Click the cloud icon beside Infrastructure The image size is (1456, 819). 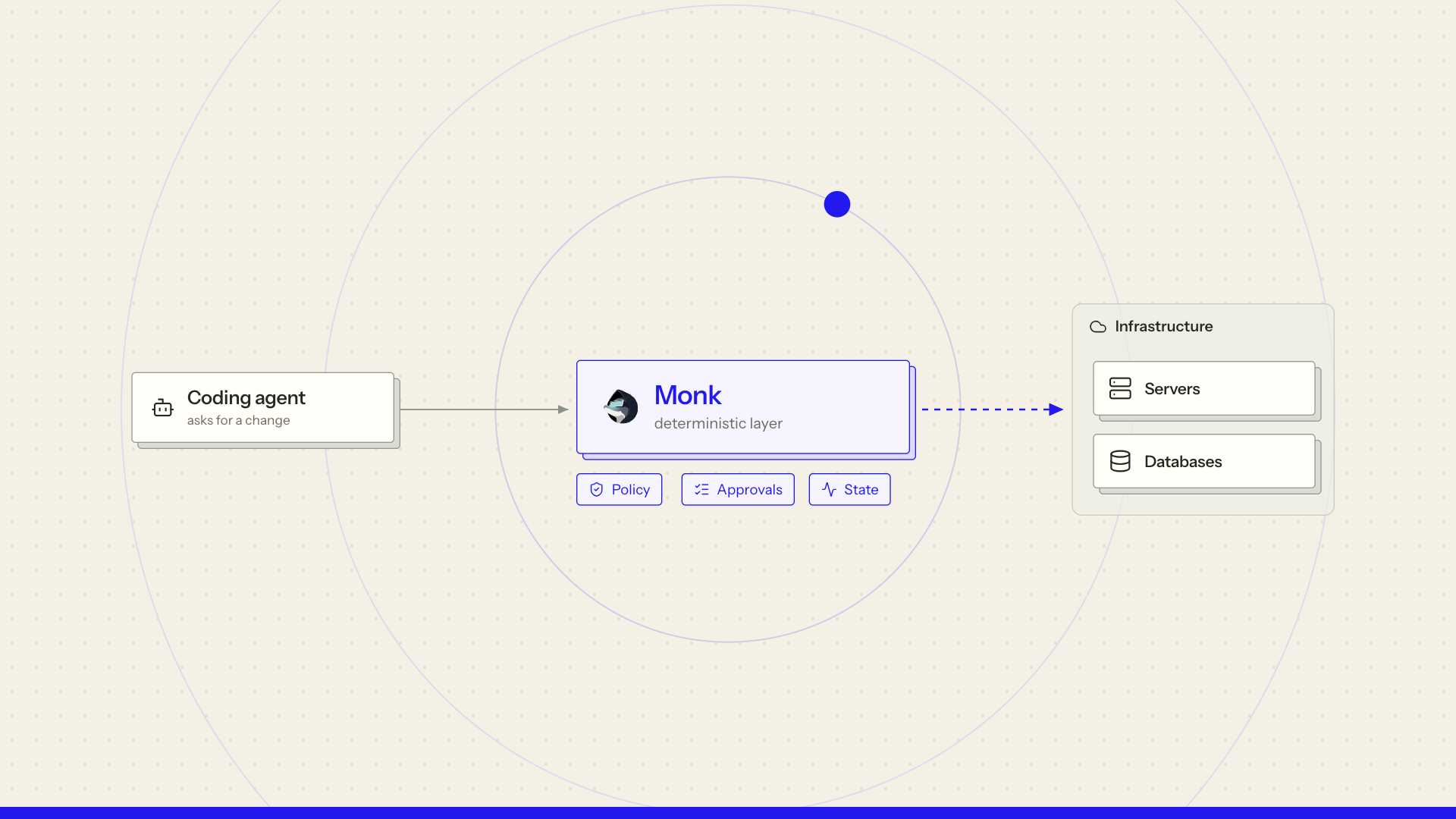1098,327
